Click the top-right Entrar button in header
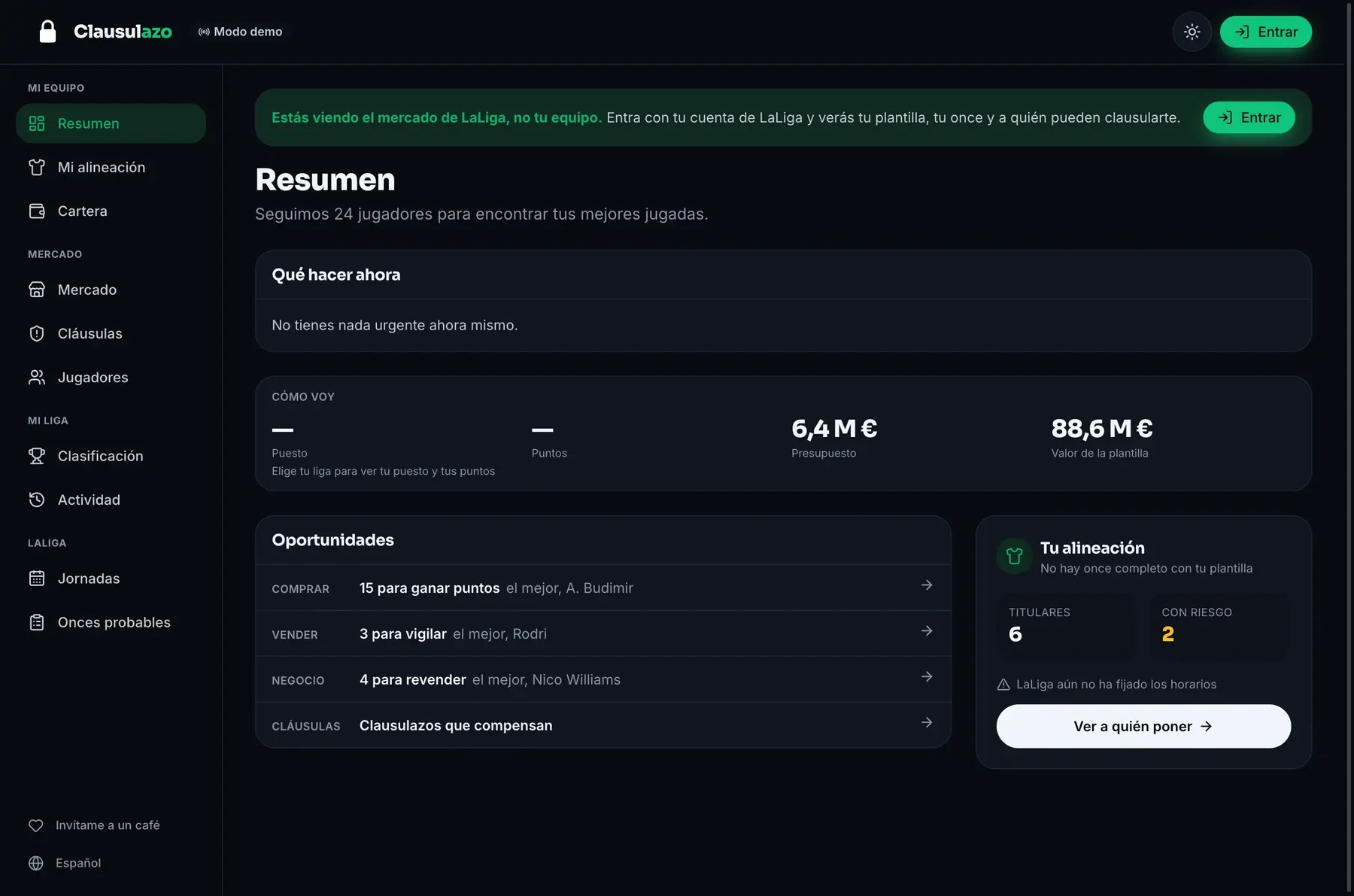The image size is (1354, 896). point(1266,32)
